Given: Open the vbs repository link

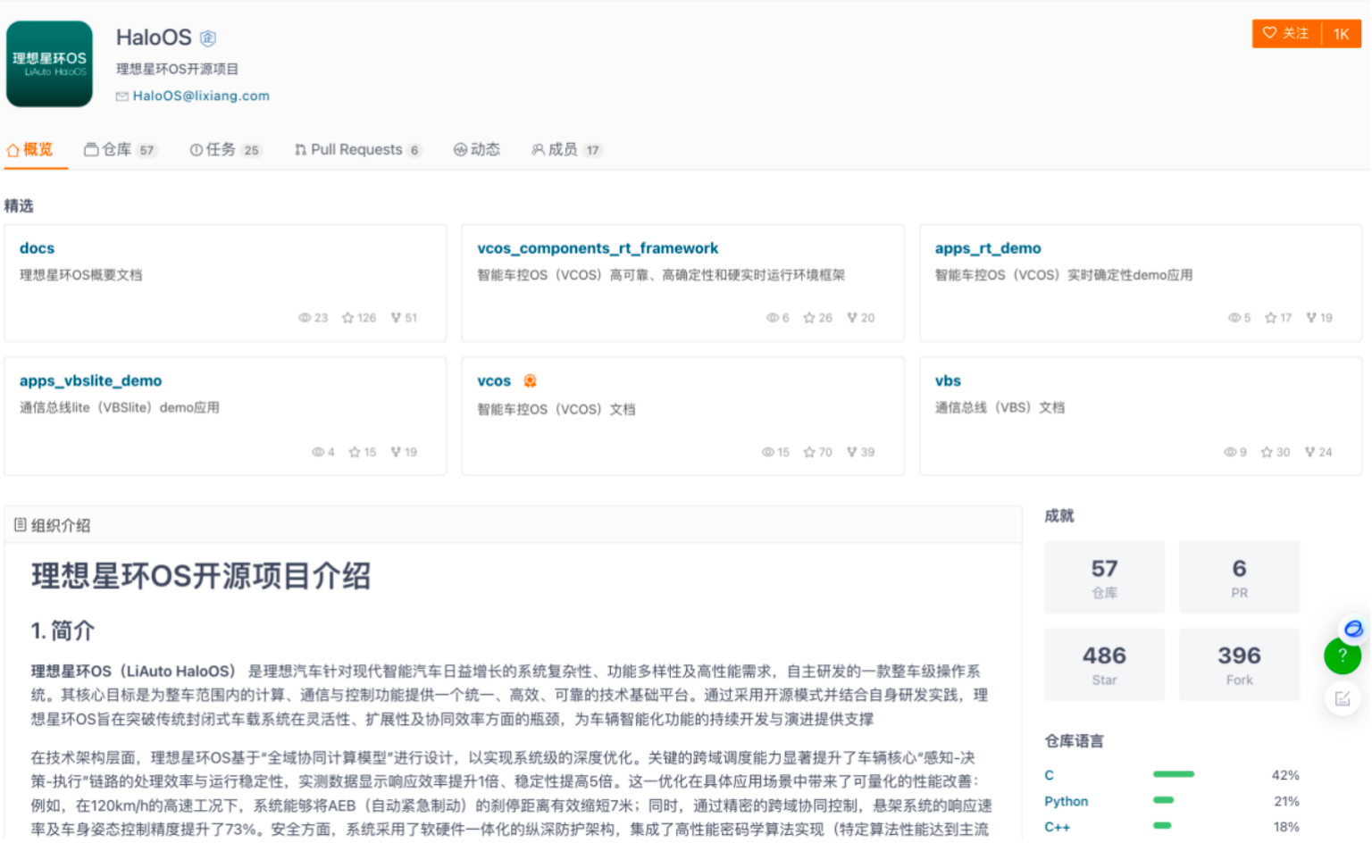Looking at the screenshot, I should click(948, 380).
